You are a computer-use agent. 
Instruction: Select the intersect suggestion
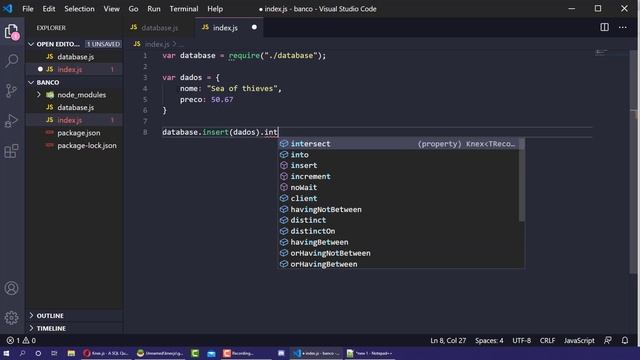point(399,144)
